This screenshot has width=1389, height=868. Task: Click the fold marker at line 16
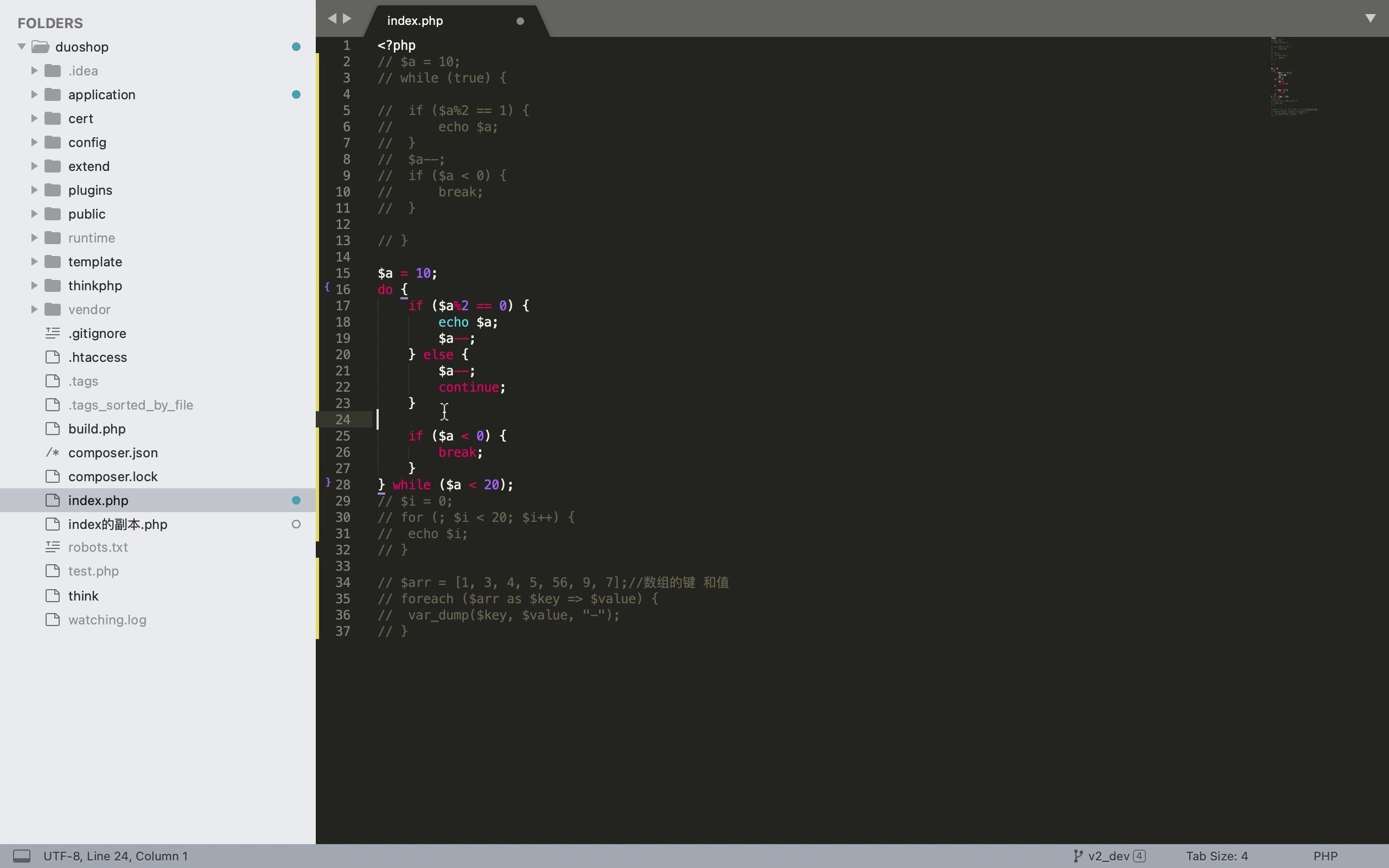pyautogui.click(x=327, y=286)
